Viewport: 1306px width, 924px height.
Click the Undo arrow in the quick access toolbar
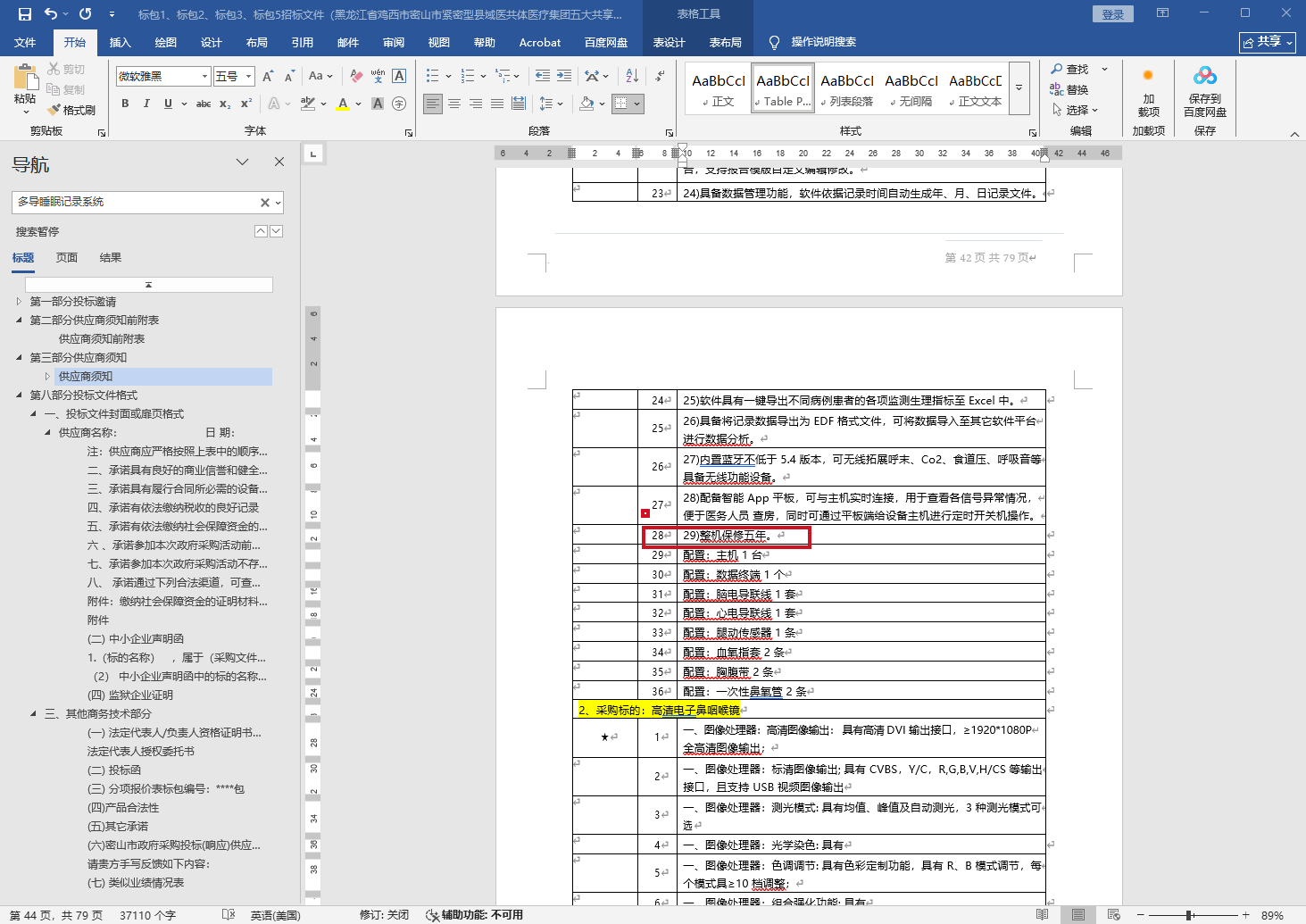(x=51, y=14)
